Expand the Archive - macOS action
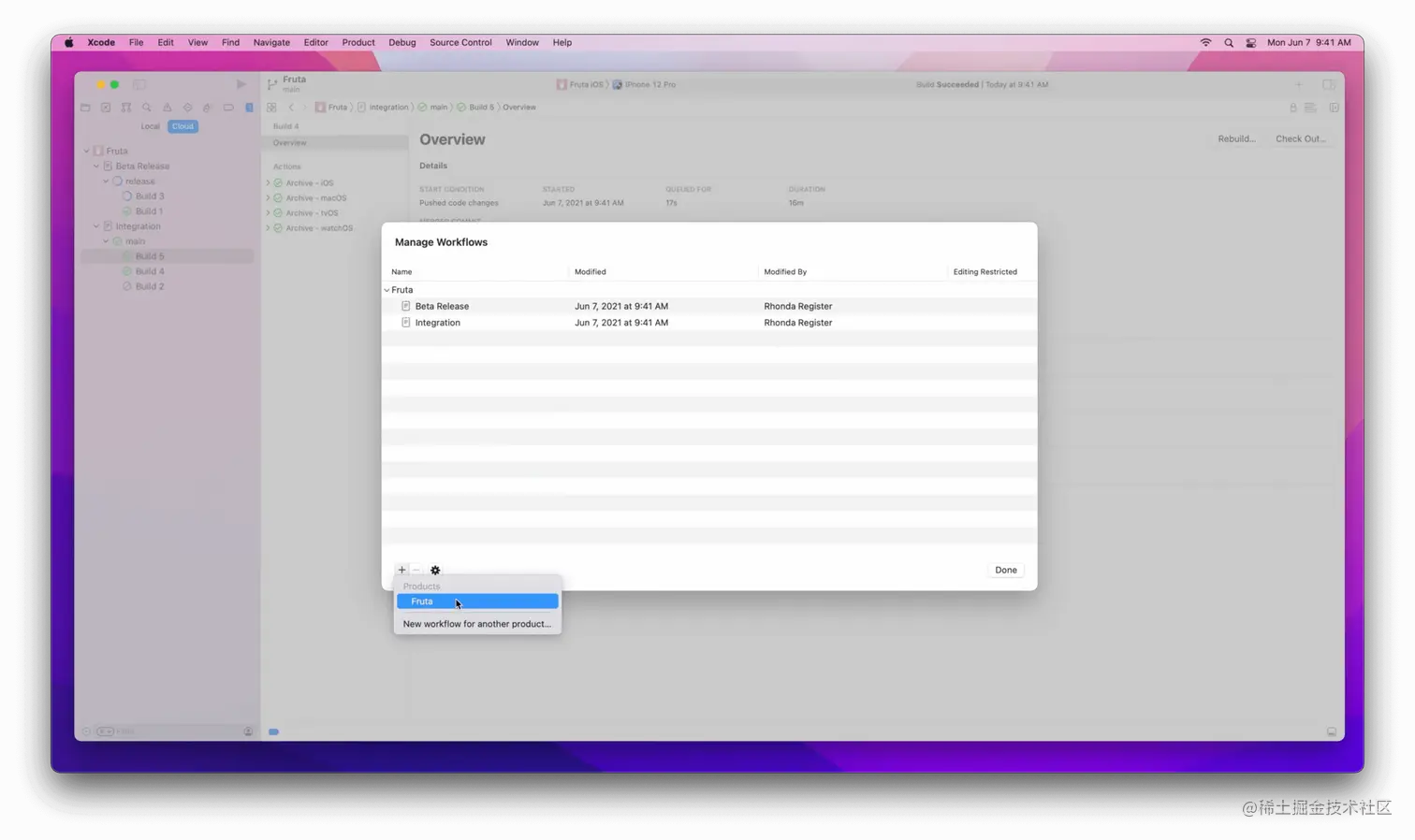Viewport: 1415px width, 840px height. coord(268,198)
